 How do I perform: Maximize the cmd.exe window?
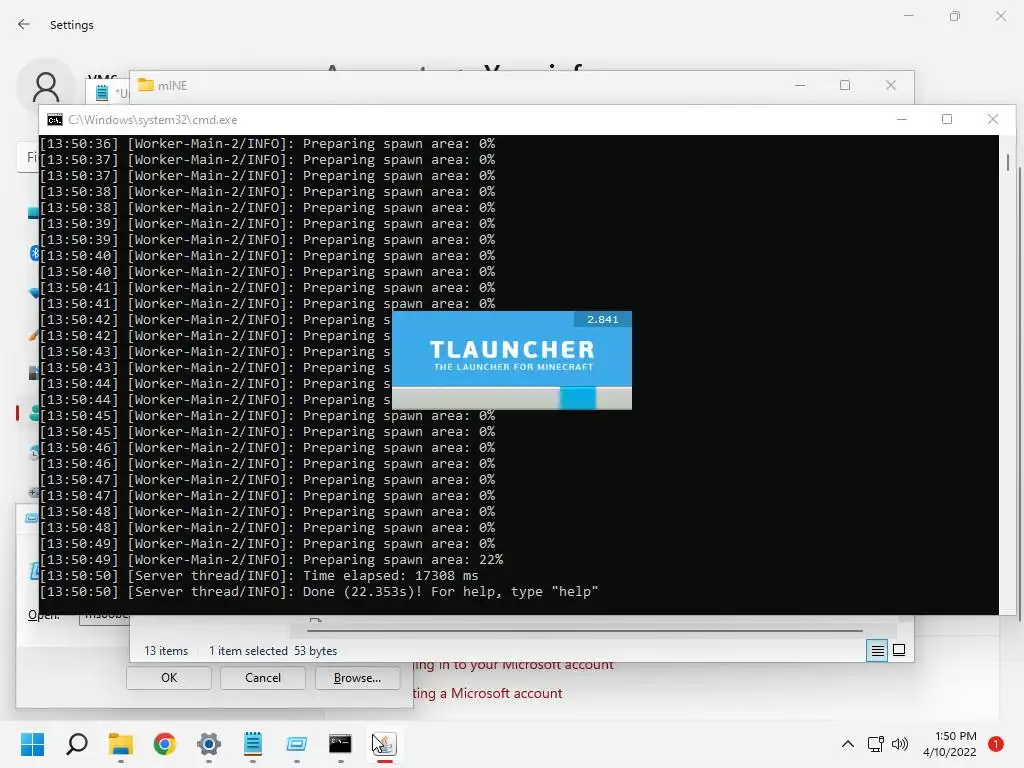coord(947,120)
